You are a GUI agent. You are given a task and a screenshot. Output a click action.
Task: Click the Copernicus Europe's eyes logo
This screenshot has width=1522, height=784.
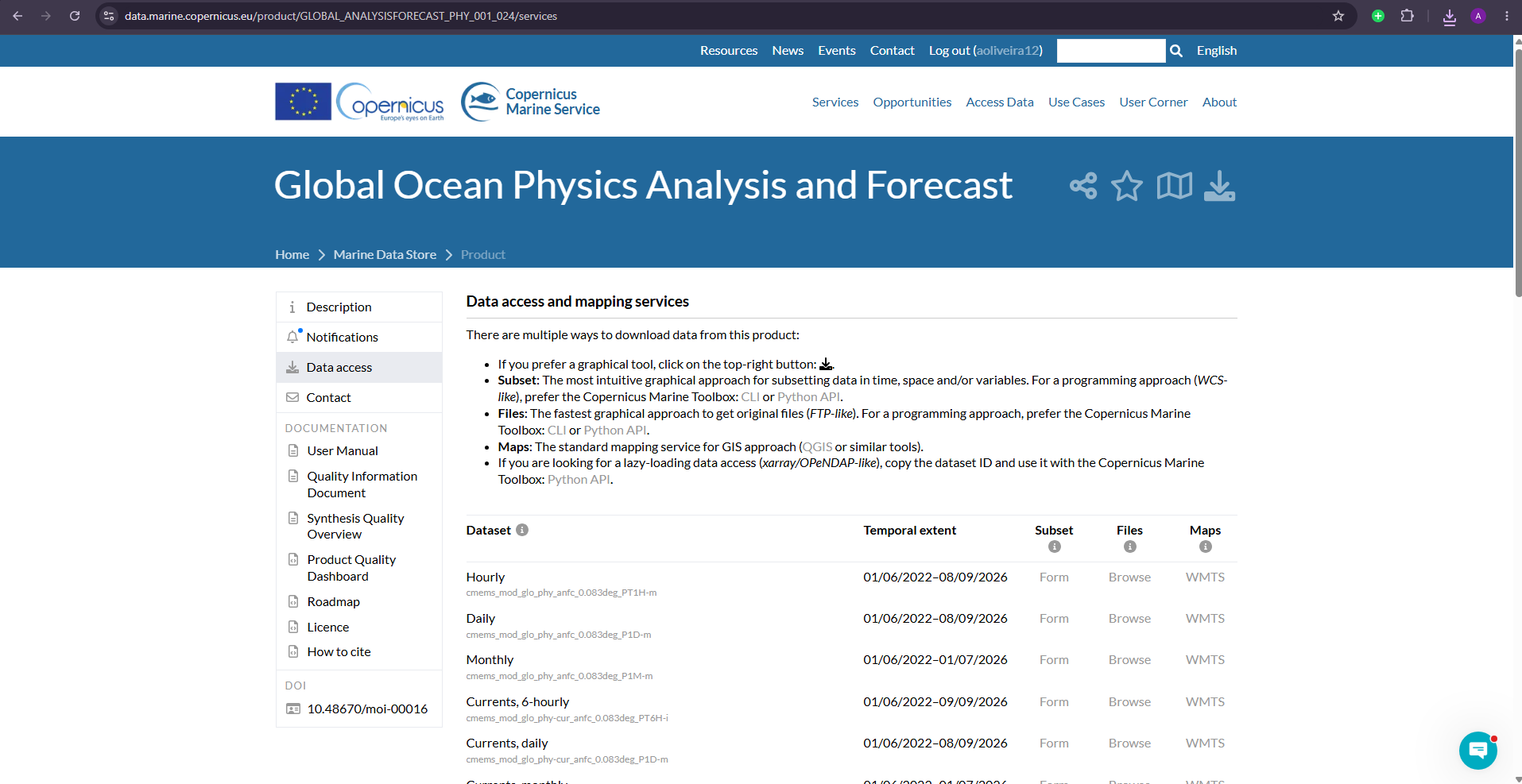pyautogui.click(x=390, y=102)
